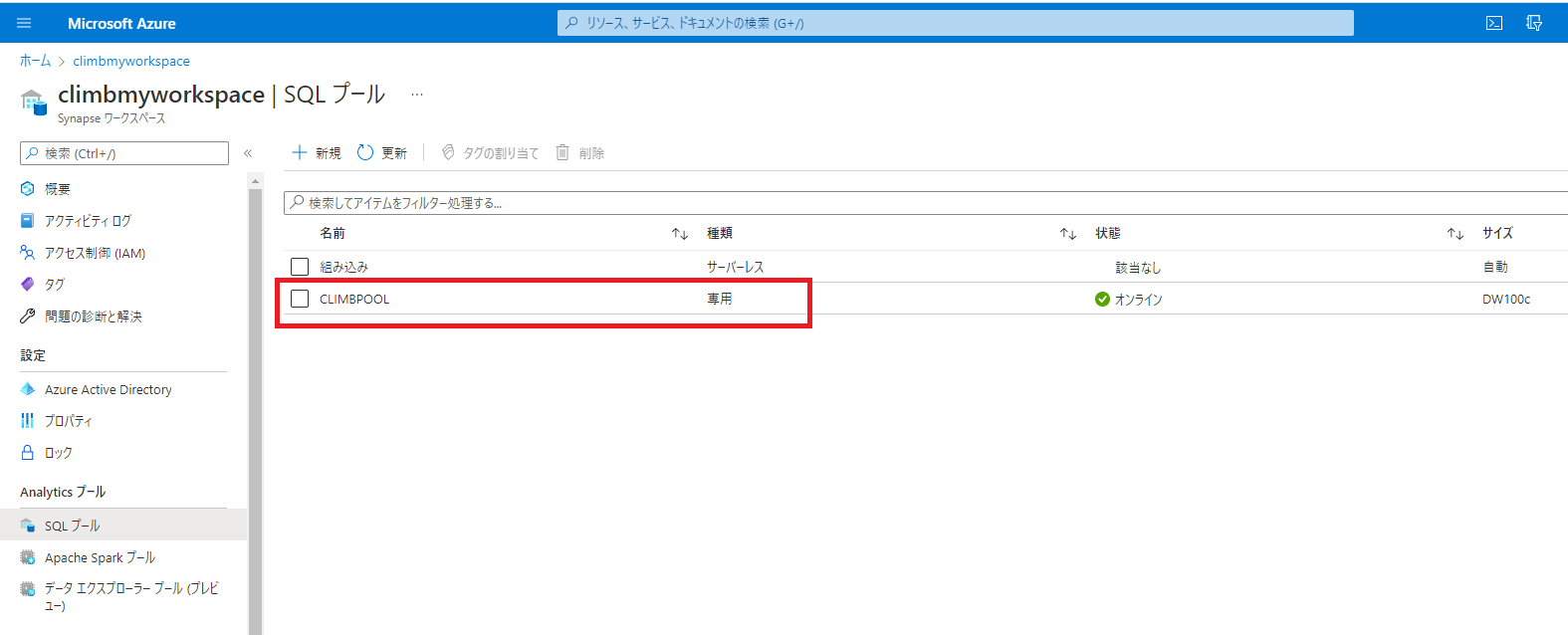Viewport: 1568px width, 635px height.
Task: Click the 種類 column header
Action: pos(720,233)
